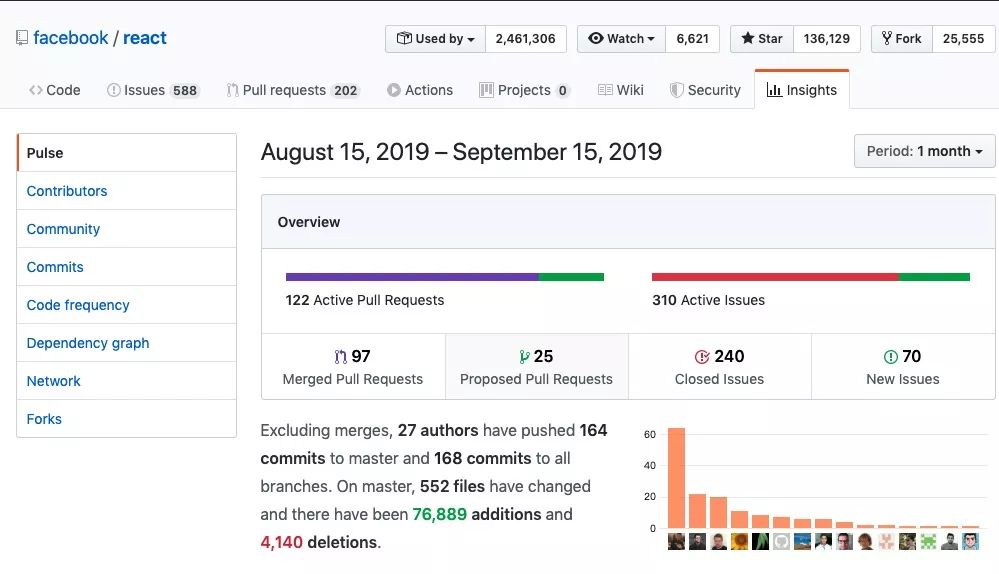Open the Wiki tab
This screenshot has width=999, height=574.
tap(621, 90)
